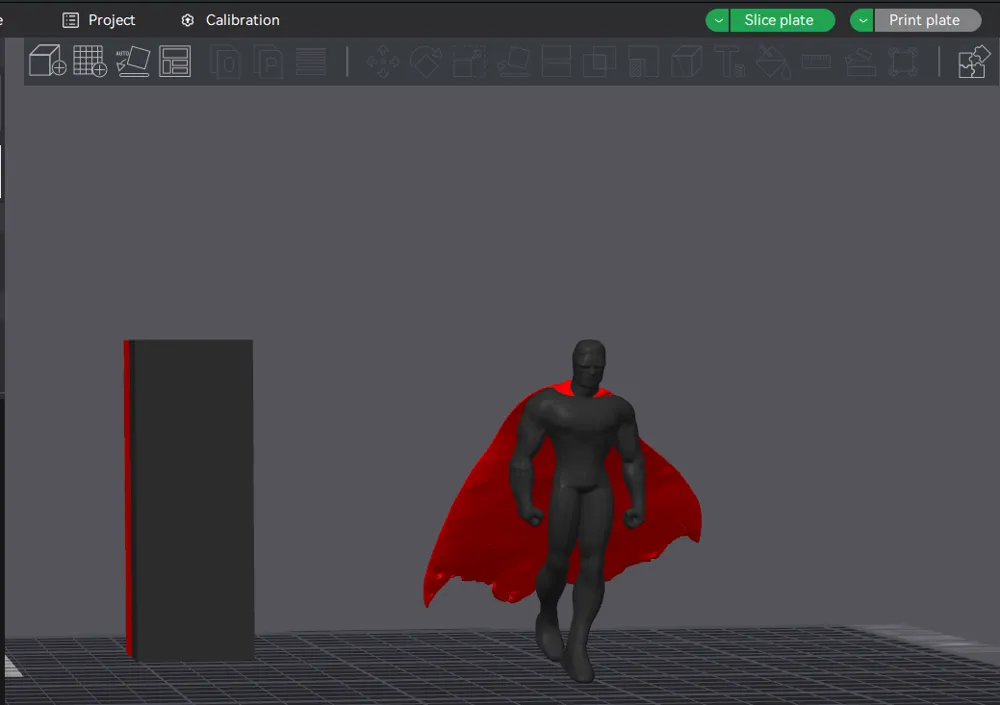This screenshot has width=1000, height=705.
Task: Click the Arrange all objects icon
Action: [175, 61]
